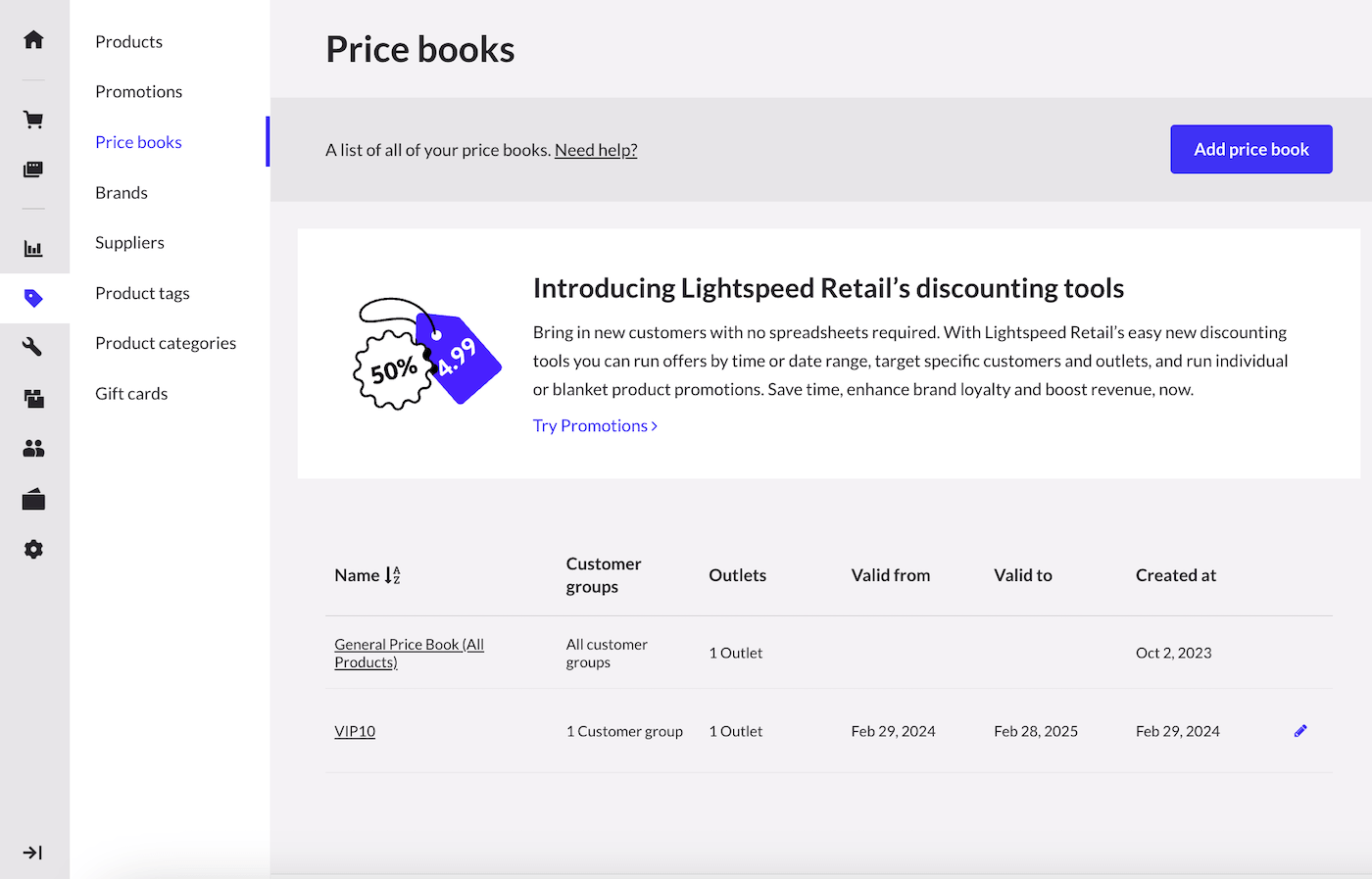This screenshot has width=1372, height=879.
Task: Collapse the sidebar with the arrow icon
Action: 33,852
